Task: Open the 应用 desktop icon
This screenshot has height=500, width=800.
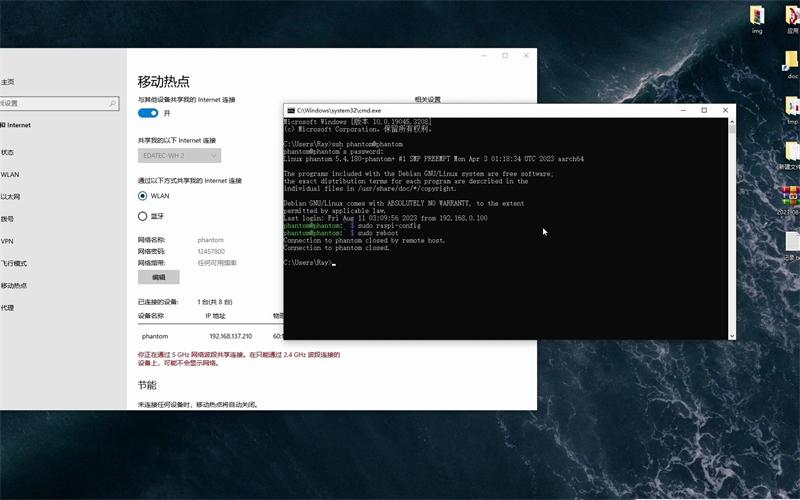Action: [792, 15]
